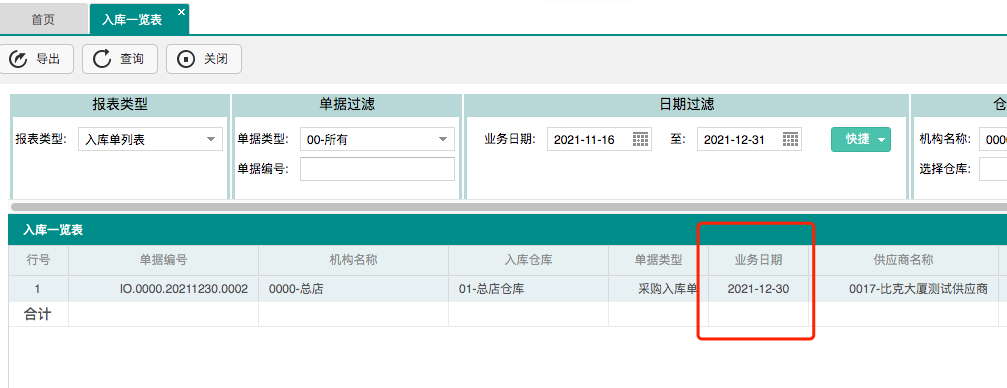The width and height of the screenshot is (1007, 388).
Task: Click the 导出 export button
Action: pos(37,59)
